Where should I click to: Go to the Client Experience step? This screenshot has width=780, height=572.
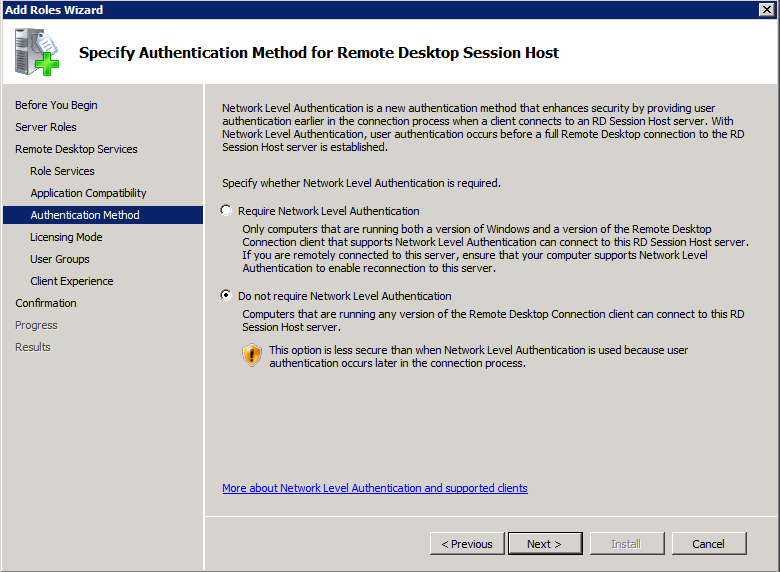point(72,281)
